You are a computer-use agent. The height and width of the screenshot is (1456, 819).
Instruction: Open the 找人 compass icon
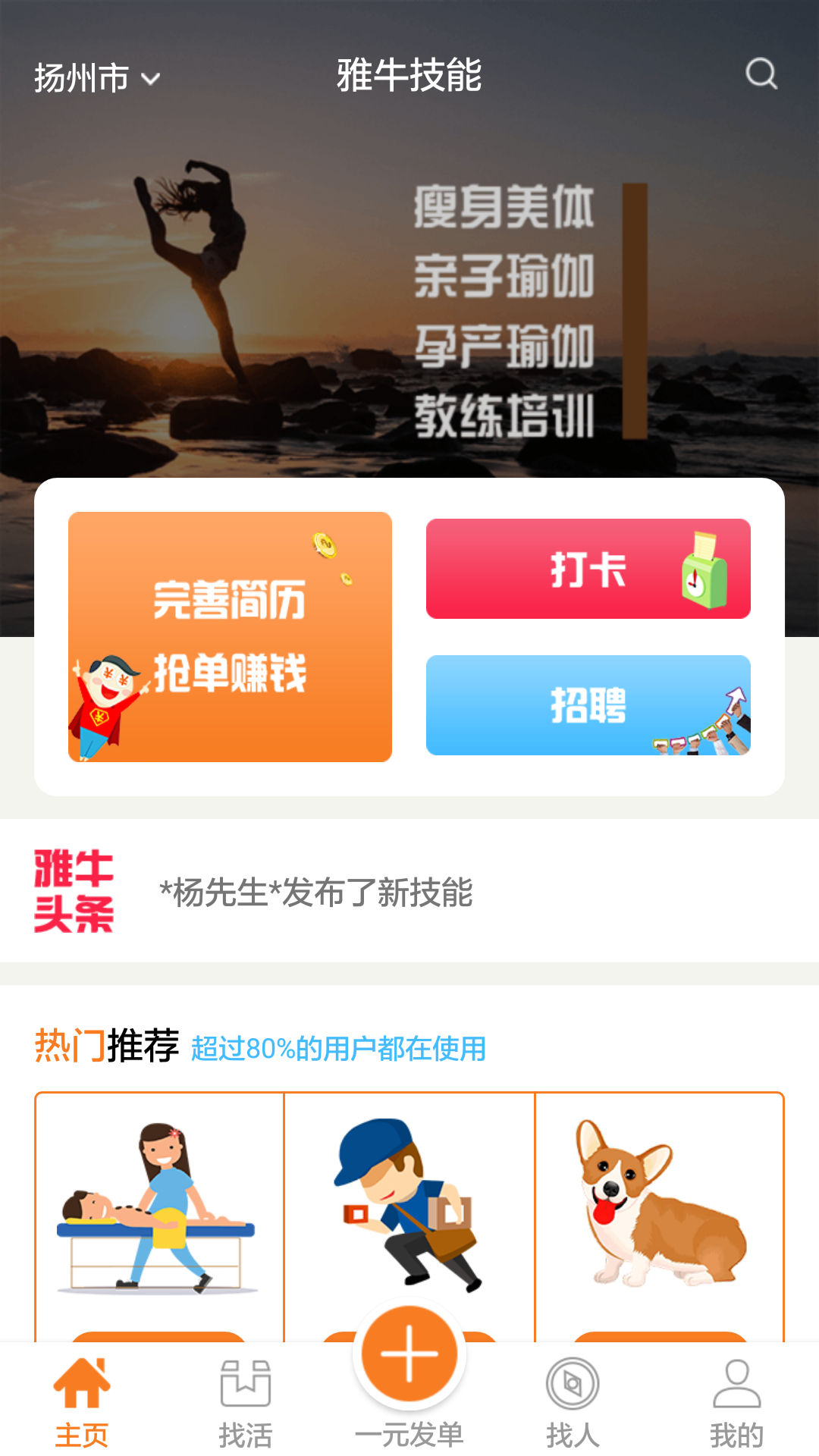(573, 1384)
